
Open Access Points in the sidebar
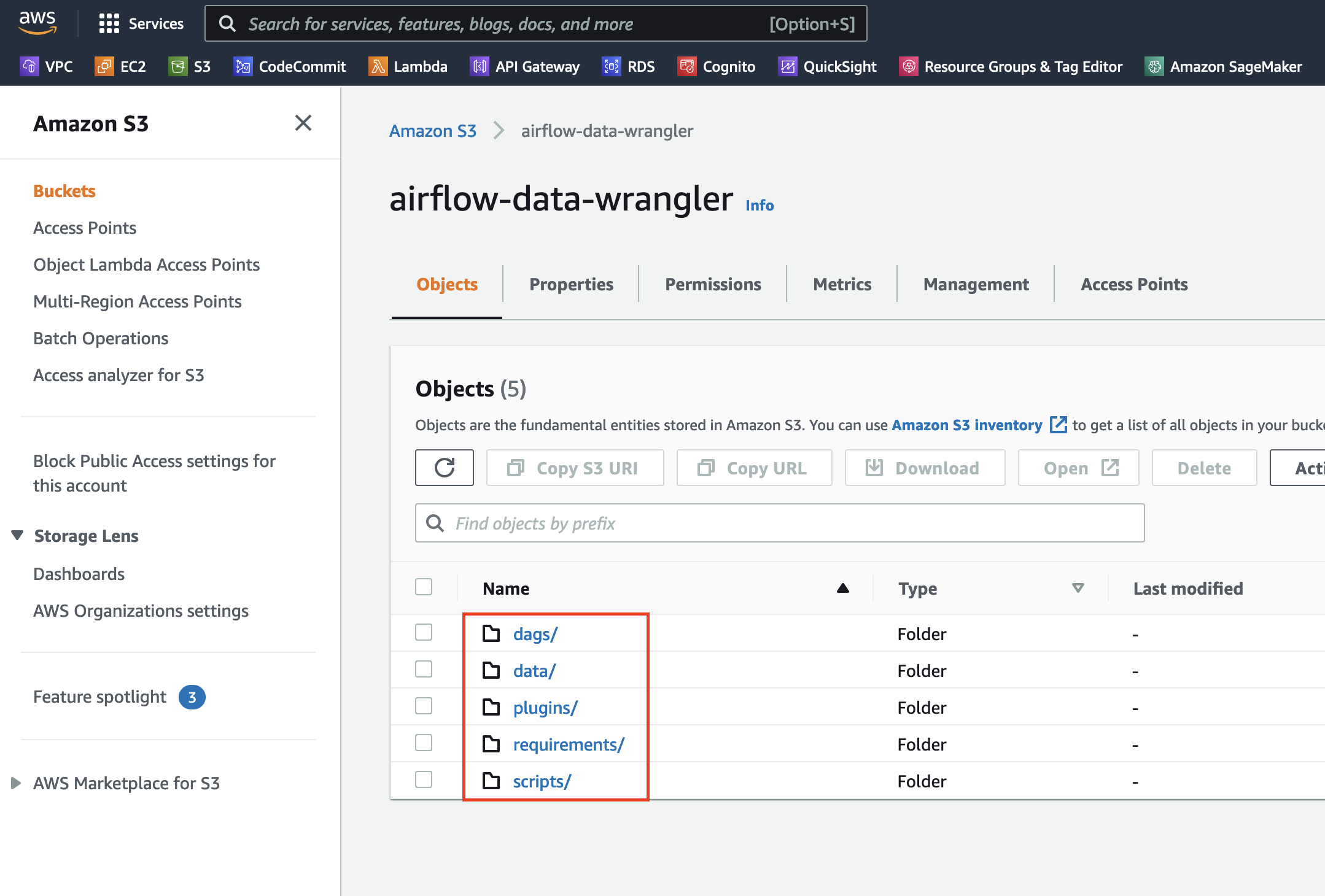[85, 228]
